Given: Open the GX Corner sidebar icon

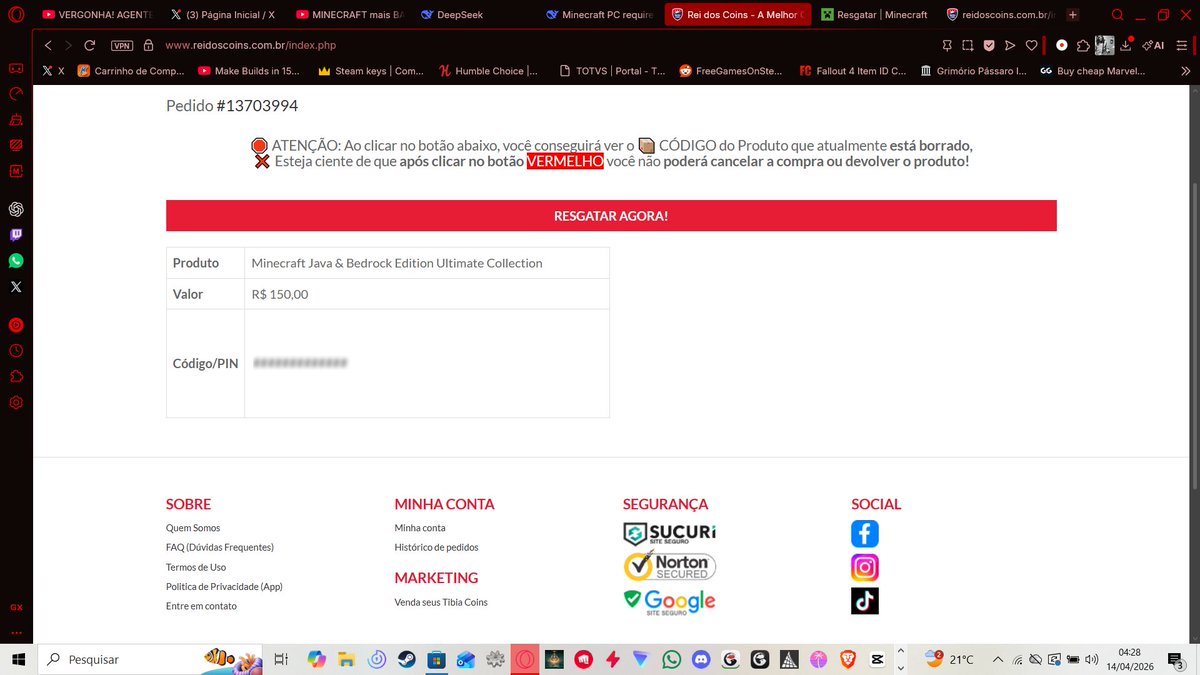Looking at the screenshot, I should (16, 69).
